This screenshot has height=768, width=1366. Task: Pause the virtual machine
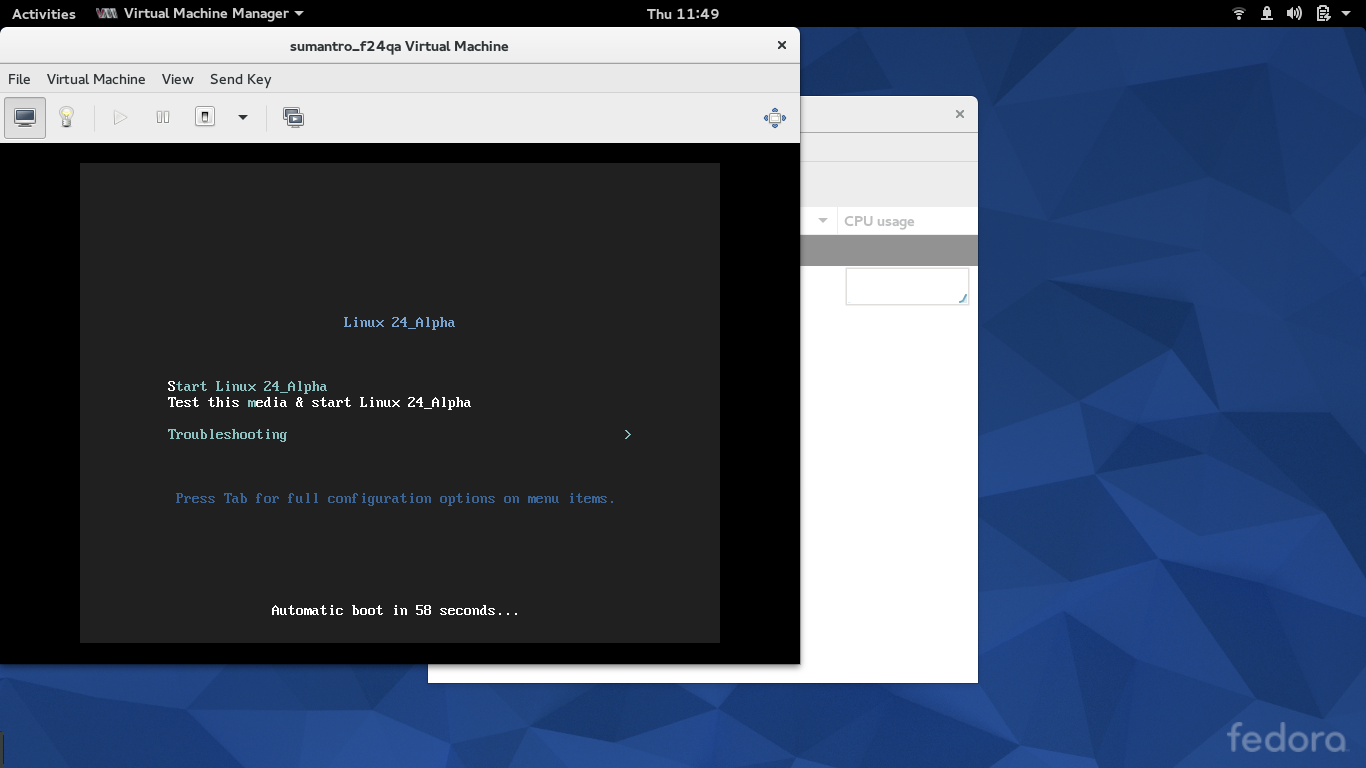coord(163,117)
